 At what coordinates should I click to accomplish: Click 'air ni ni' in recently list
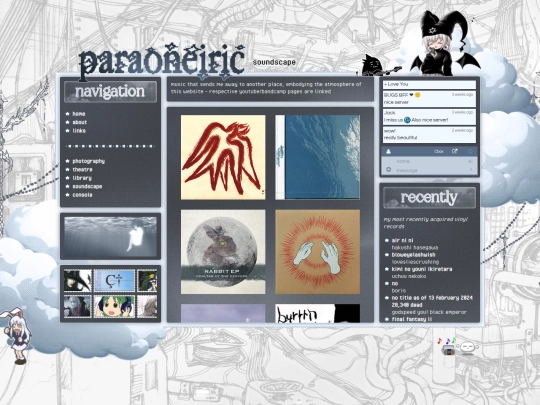click(402, 240)
